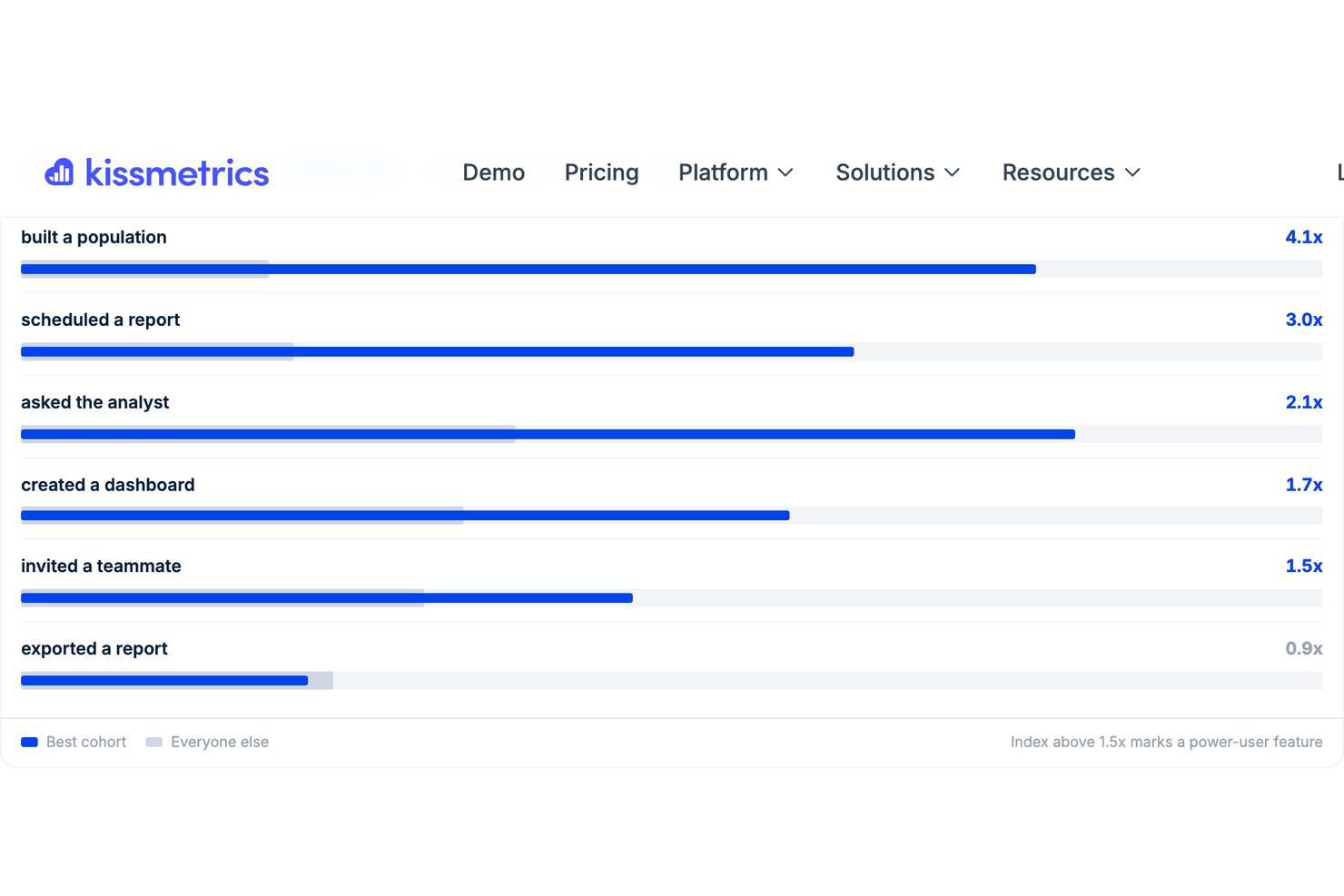Go to the Pricing page
Screen dimensions: 1344x896
point(601,172)
